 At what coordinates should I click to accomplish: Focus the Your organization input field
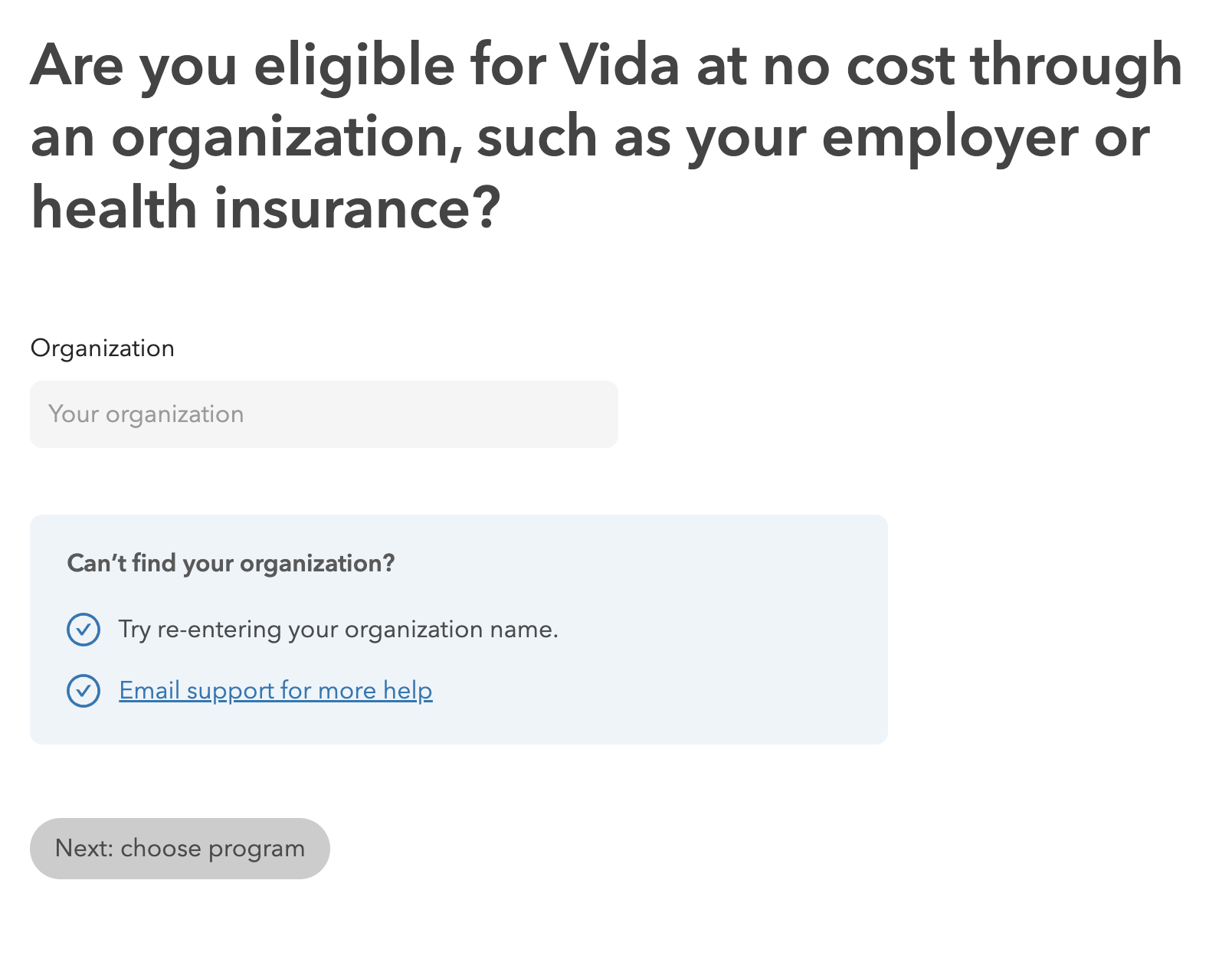click(324, 414)
